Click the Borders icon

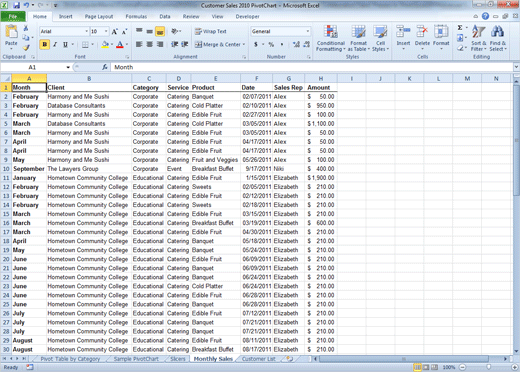(x=85, y=44)
